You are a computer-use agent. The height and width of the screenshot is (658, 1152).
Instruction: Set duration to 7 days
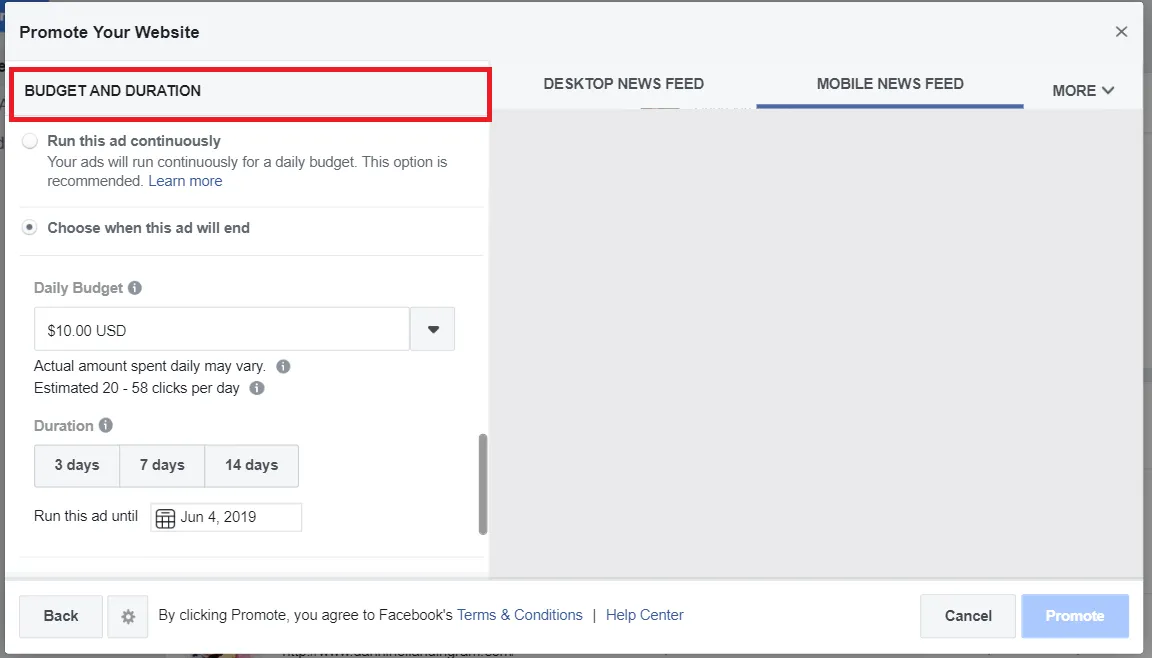(x=162, y=465)
